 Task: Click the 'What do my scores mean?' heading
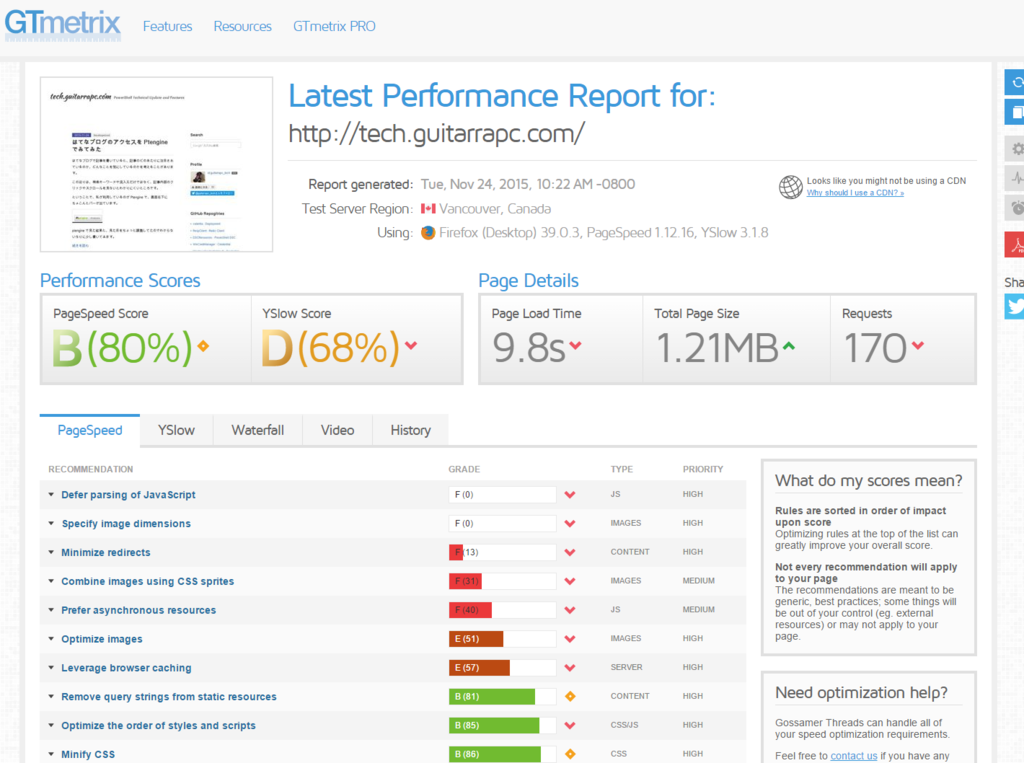869,481
